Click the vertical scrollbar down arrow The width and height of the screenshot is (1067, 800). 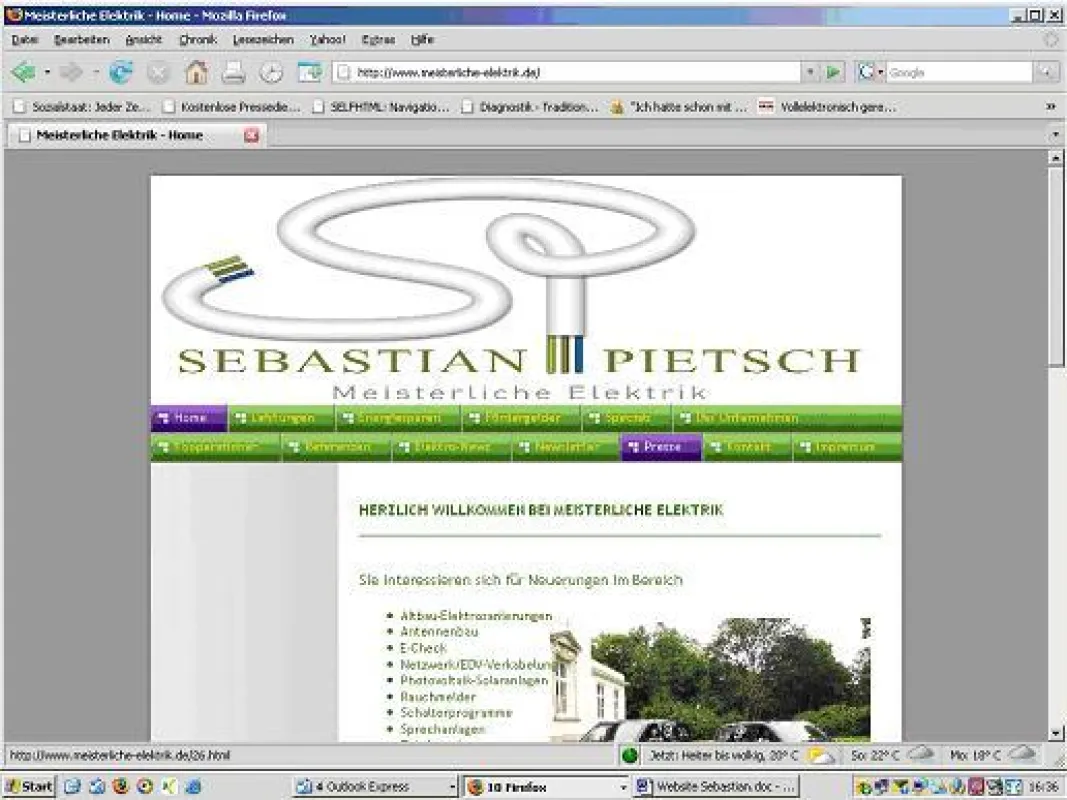pos(1055,733)
